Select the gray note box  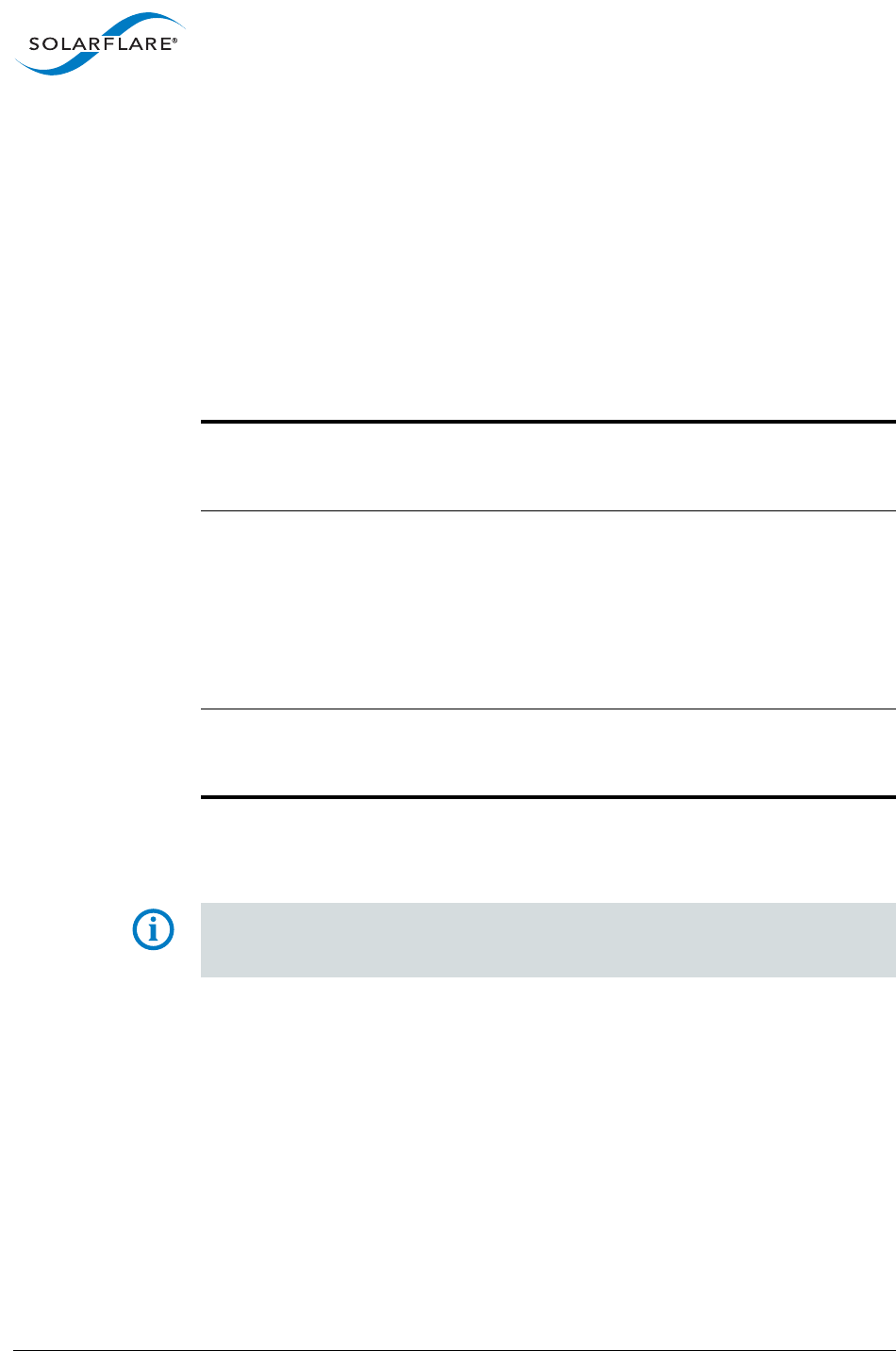547,940
